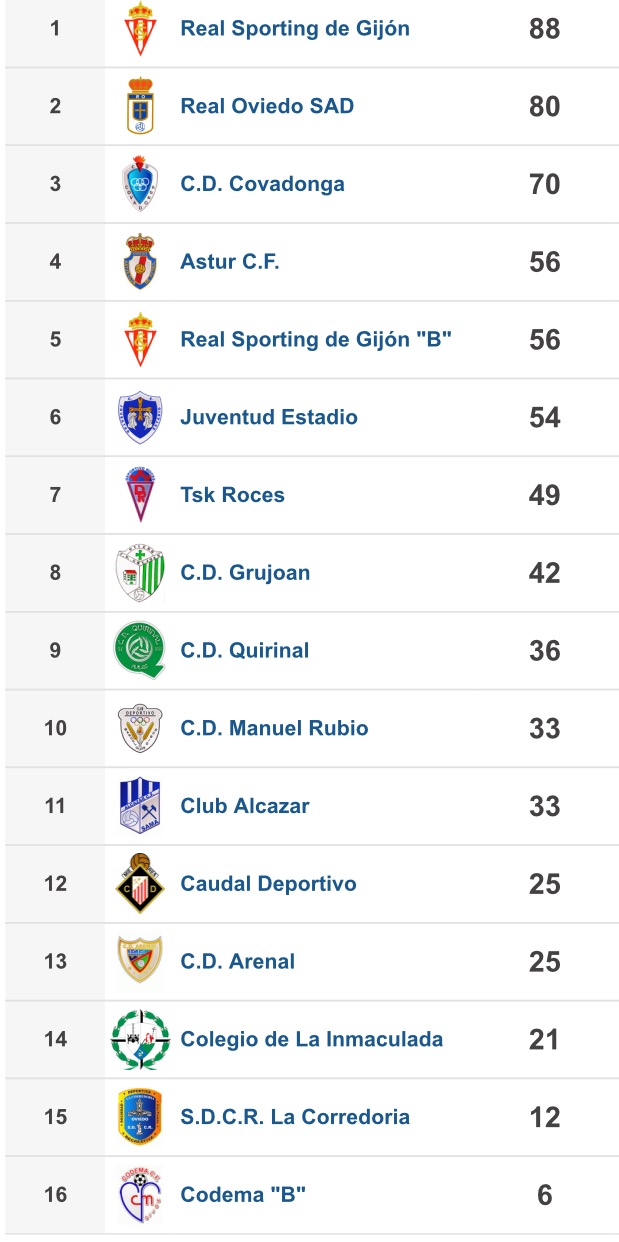The width and height of the screenshot is (619, 1242).
Task: Click the Tsk Roces team badge
Action: [x=140, y=495]
